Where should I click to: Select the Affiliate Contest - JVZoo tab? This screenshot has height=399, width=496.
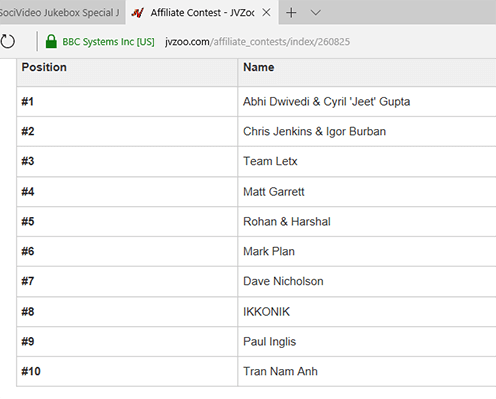[202, 12]
